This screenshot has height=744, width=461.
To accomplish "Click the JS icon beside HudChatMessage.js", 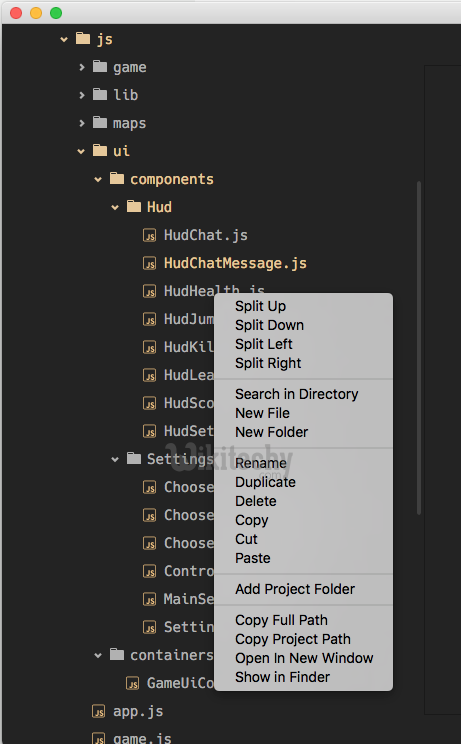I will pos(149,263).
